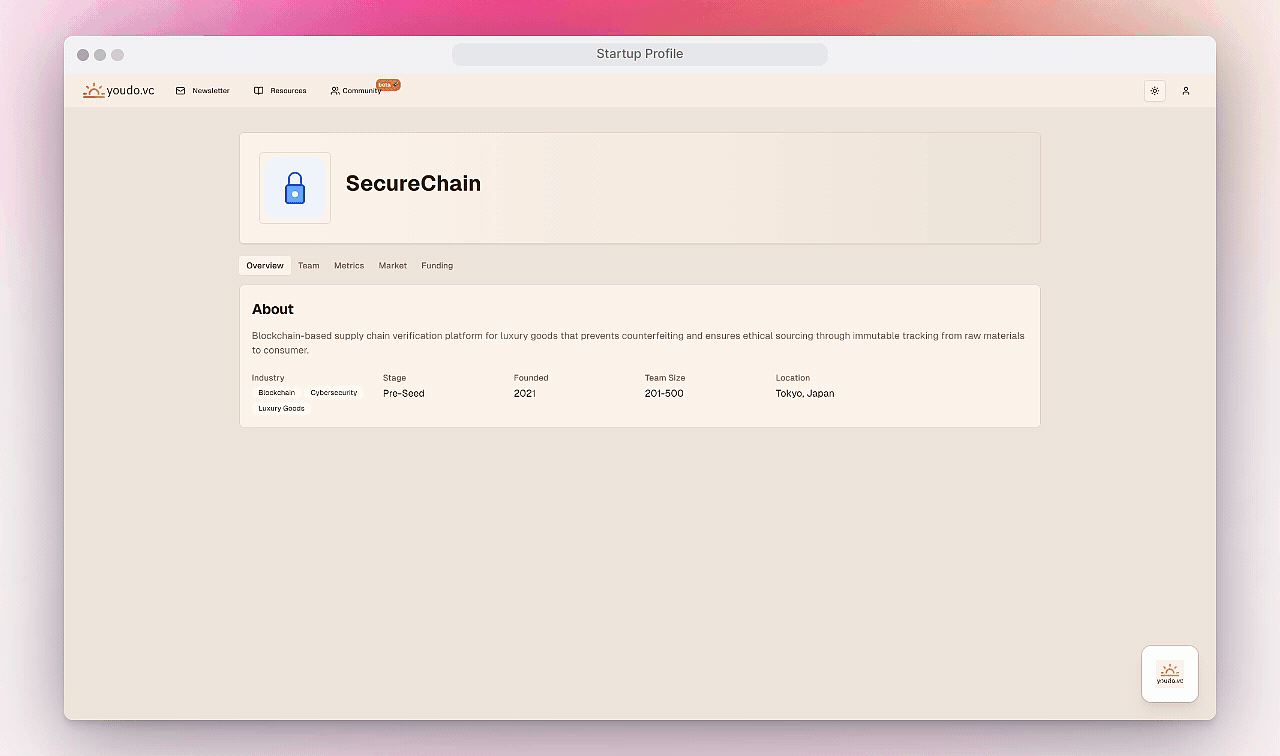Switch to the Team tab
Screen dimensions: 1280x756
click(309, 266)
